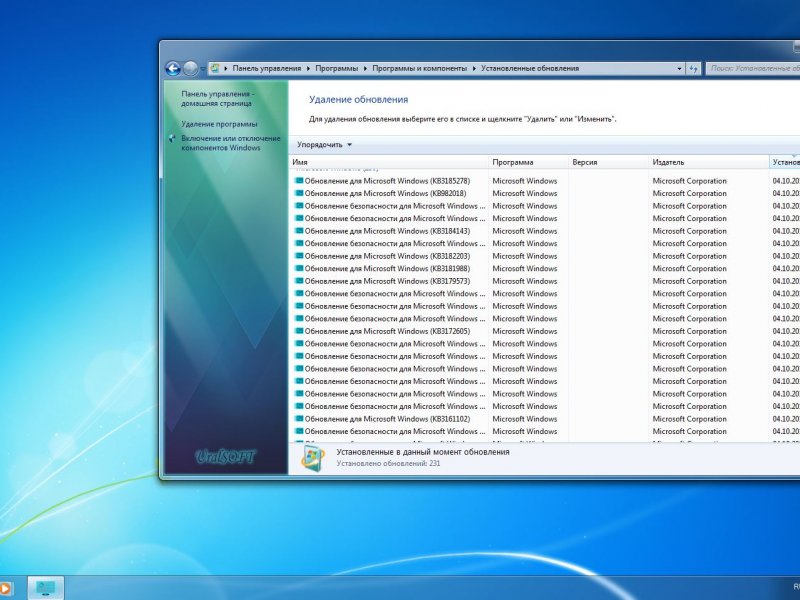
Task: Expand the arrow before Панель управления breadcrumb
Action: (x=226, y=68)
